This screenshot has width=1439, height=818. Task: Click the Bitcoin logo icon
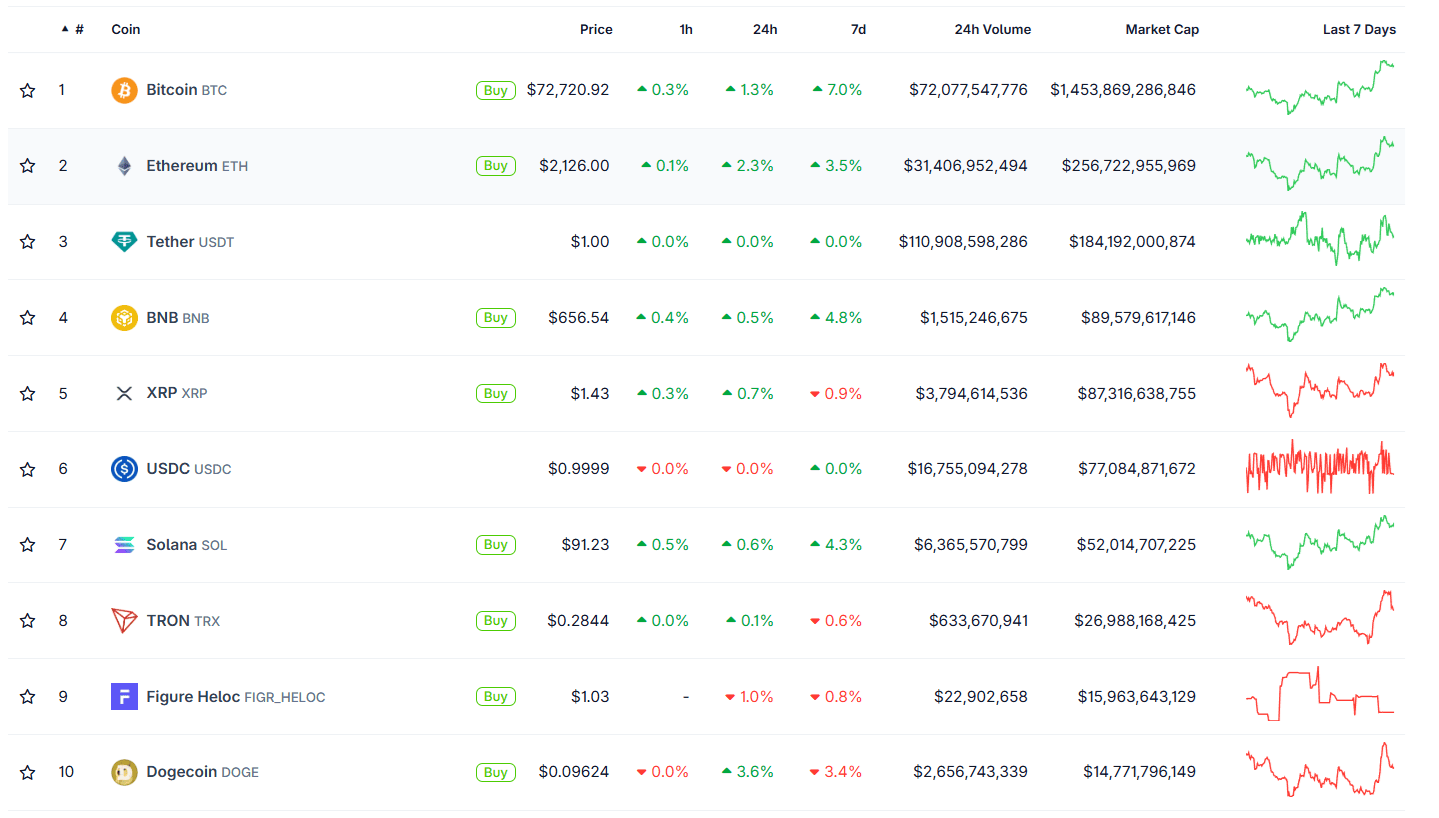(x=123, y=89)
